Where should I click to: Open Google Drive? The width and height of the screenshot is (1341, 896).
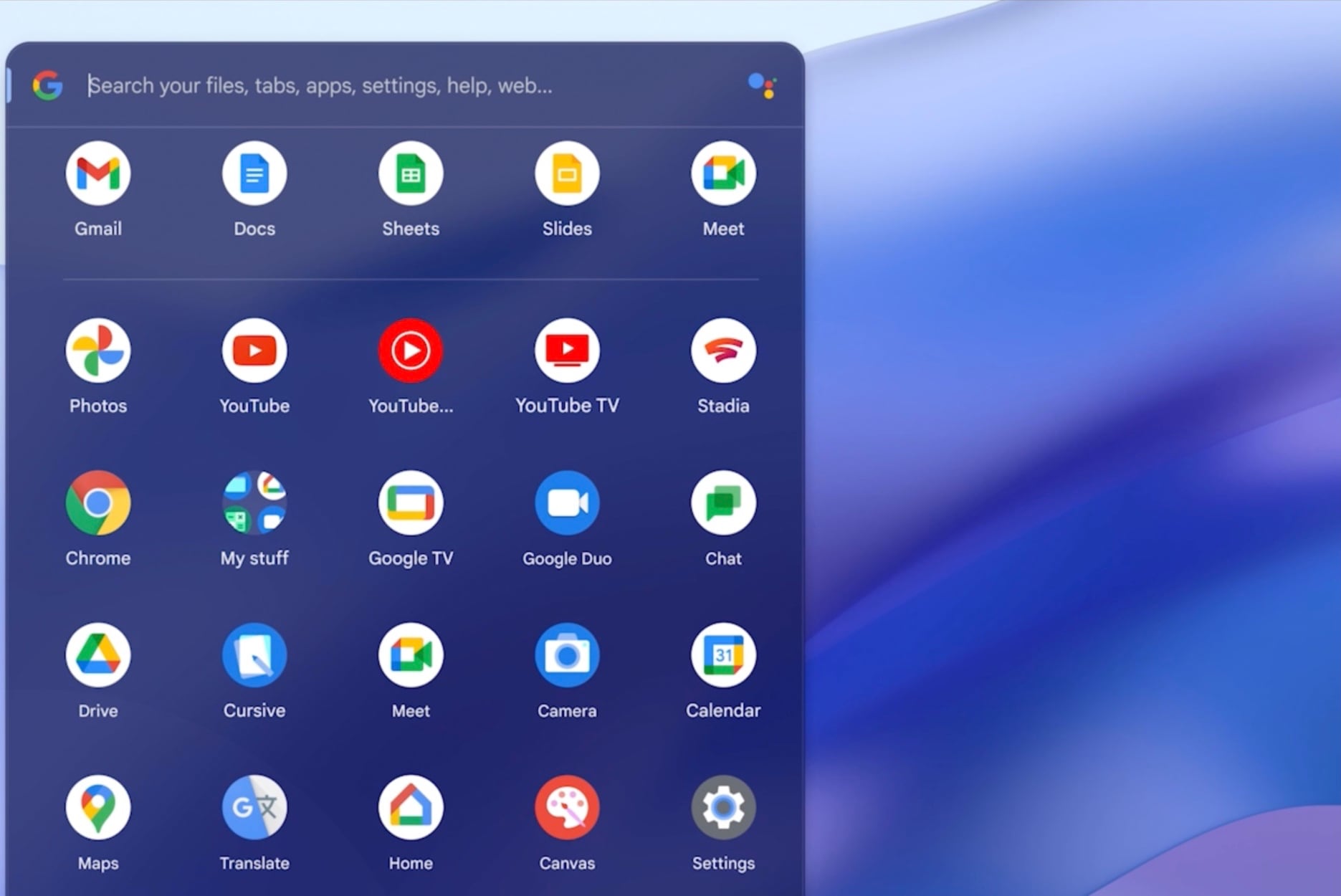coord(98,655)
